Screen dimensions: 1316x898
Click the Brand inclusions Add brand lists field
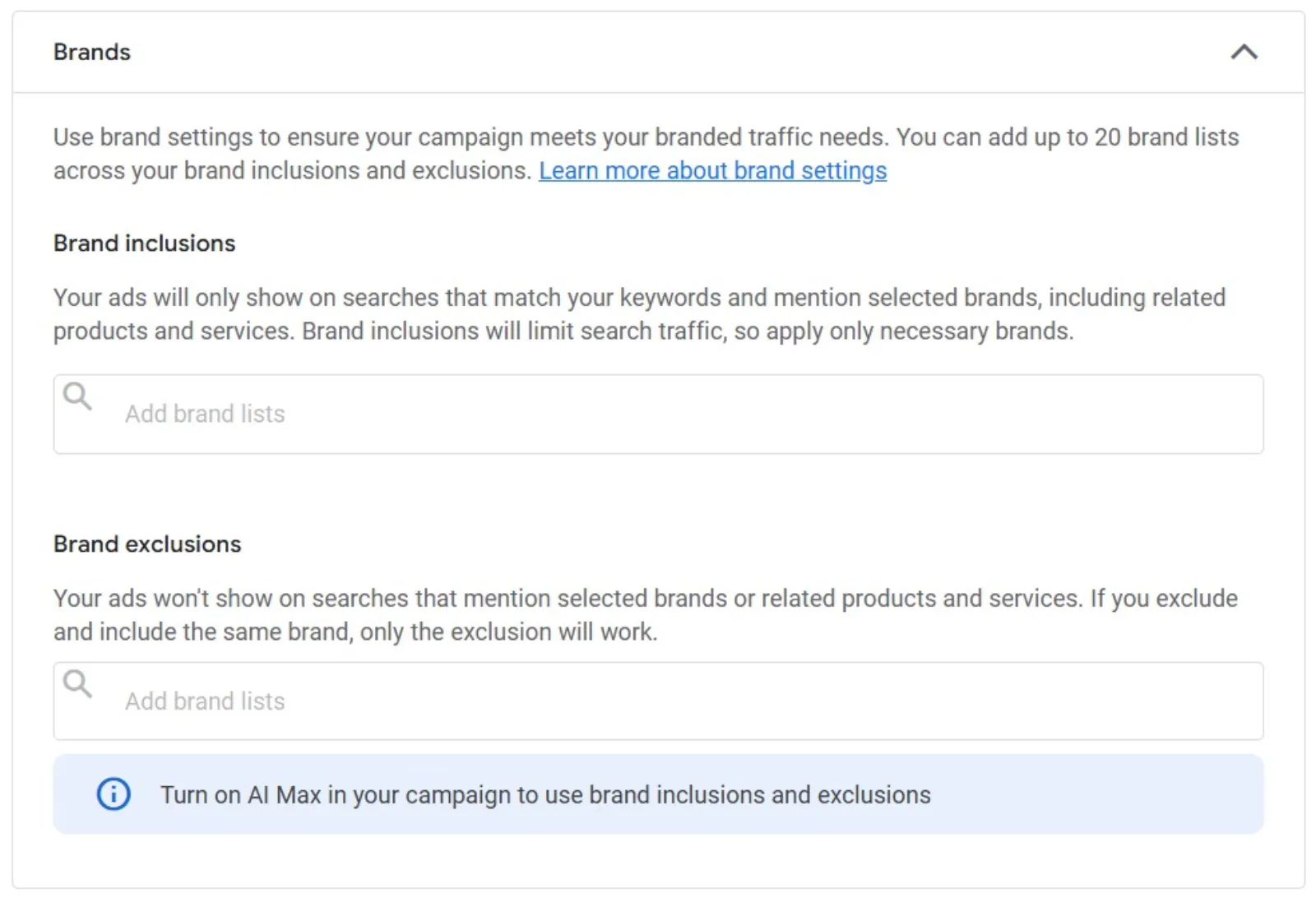point(658,414)
